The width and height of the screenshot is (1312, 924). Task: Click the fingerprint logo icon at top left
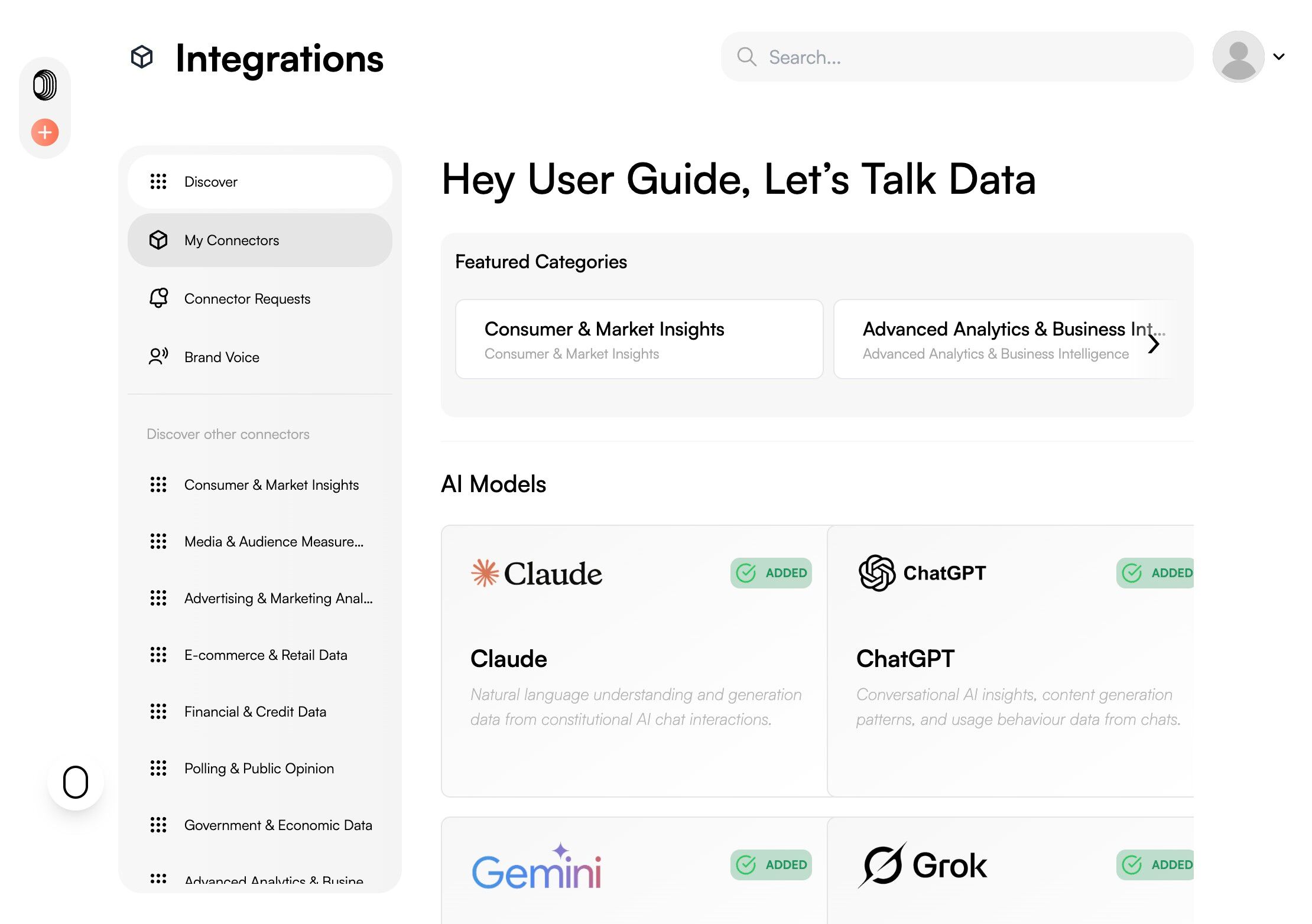45,85
